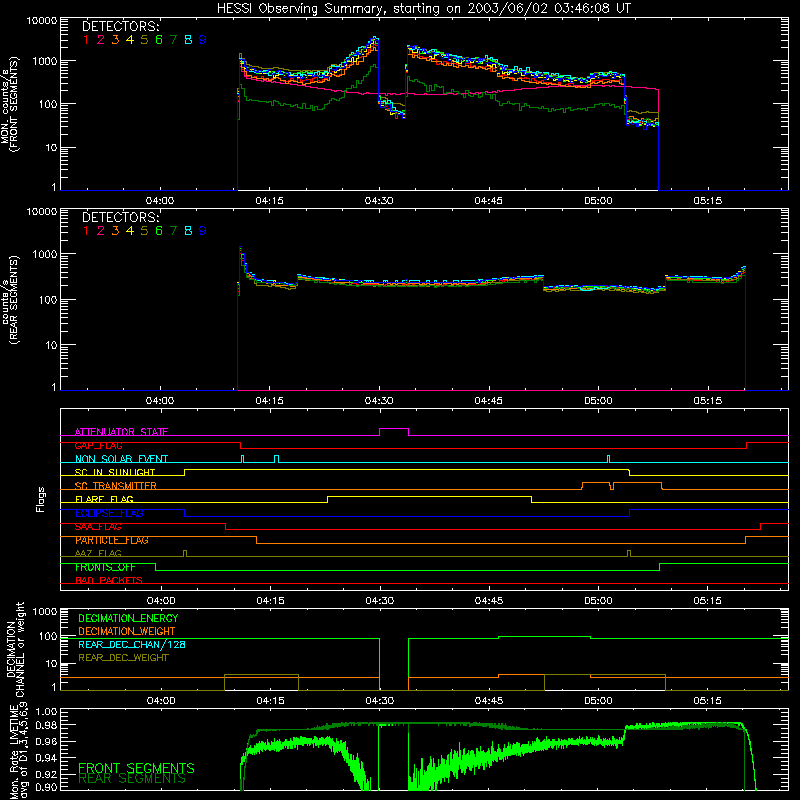Click detector 2 legend number in rear plot
800x800 pixels.
point(101,231)
